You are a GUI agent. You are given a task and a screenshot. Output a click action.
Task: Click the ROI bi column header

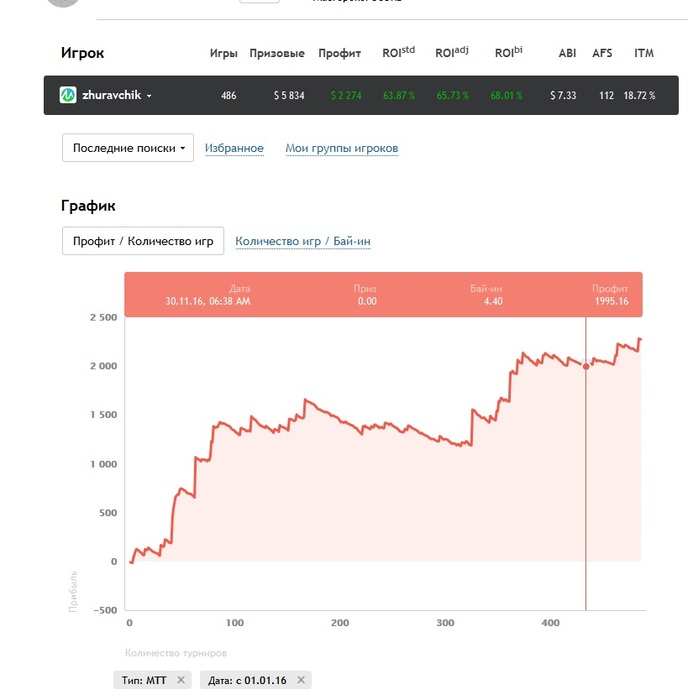coord(508,52)
